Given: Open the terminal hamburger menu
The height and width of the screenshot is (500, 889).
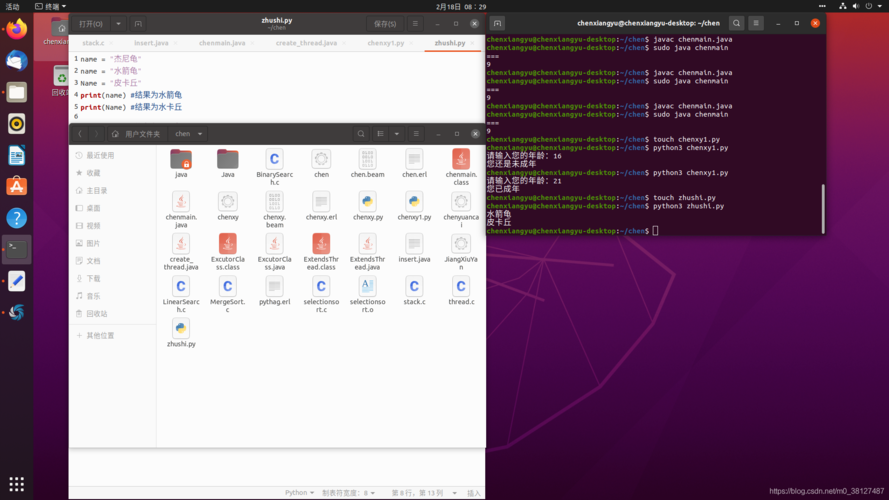Looking at the screenshot, I should pyautogui.click(x=756, y=23).
